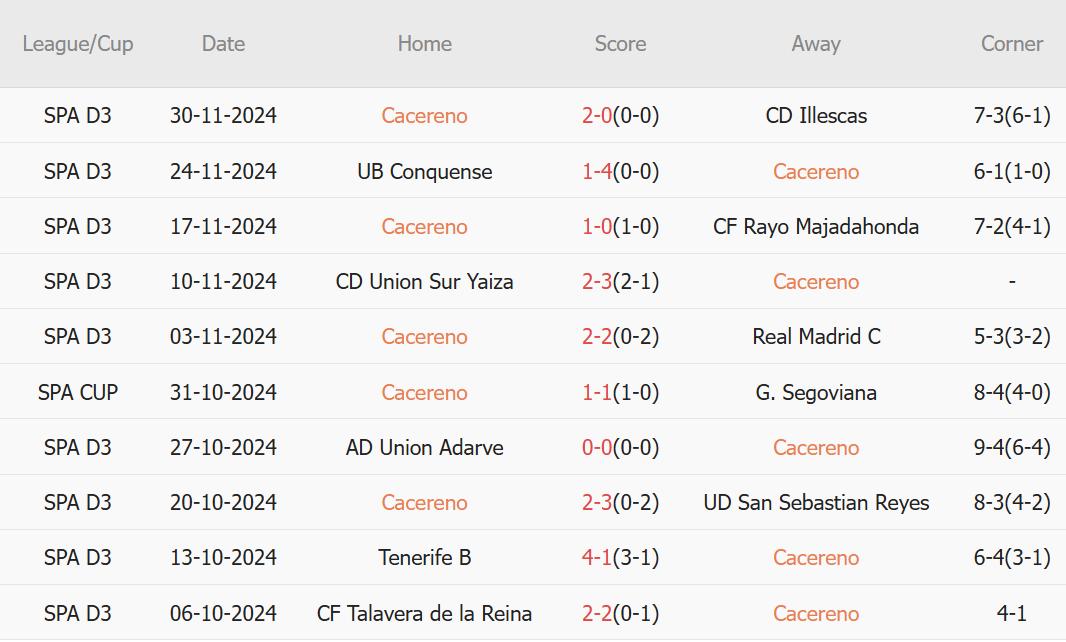This screenshot has width=1066, height=642.
Task: Open the 1-4 score against UB Conquense
Action: 597,171
